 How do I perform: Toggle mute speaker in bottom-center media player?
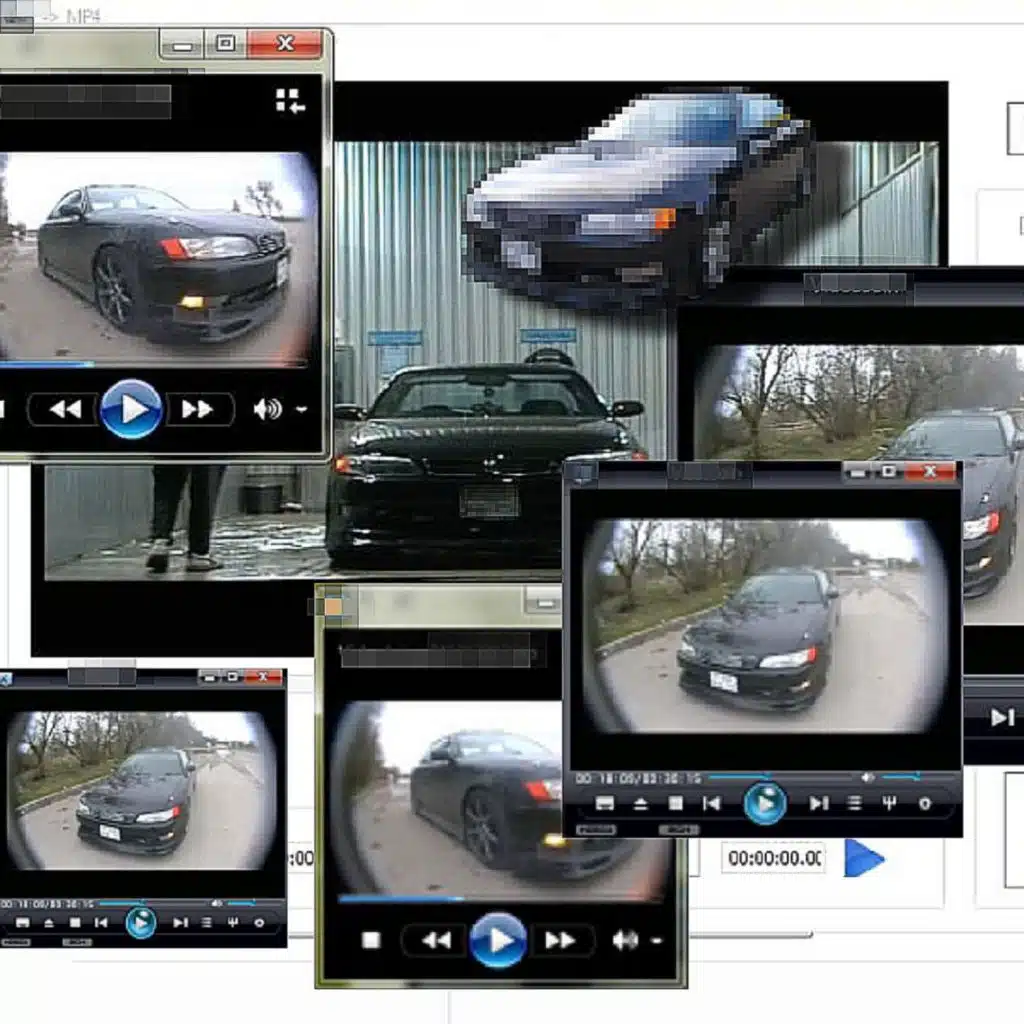click(625, 940)
